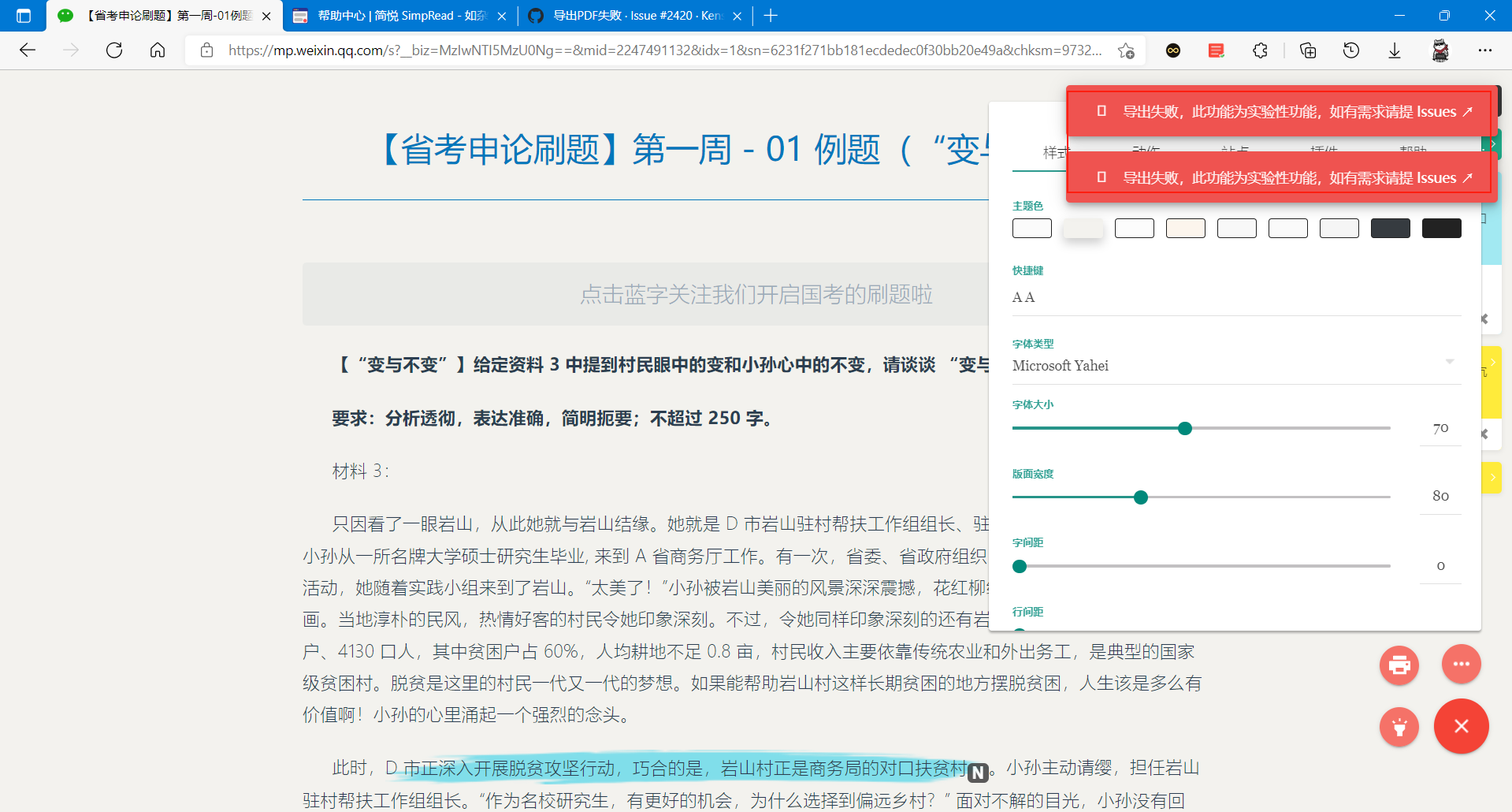Reload the current page
The height and width of the screenshot is (812, 1512).
coord(114,50)
